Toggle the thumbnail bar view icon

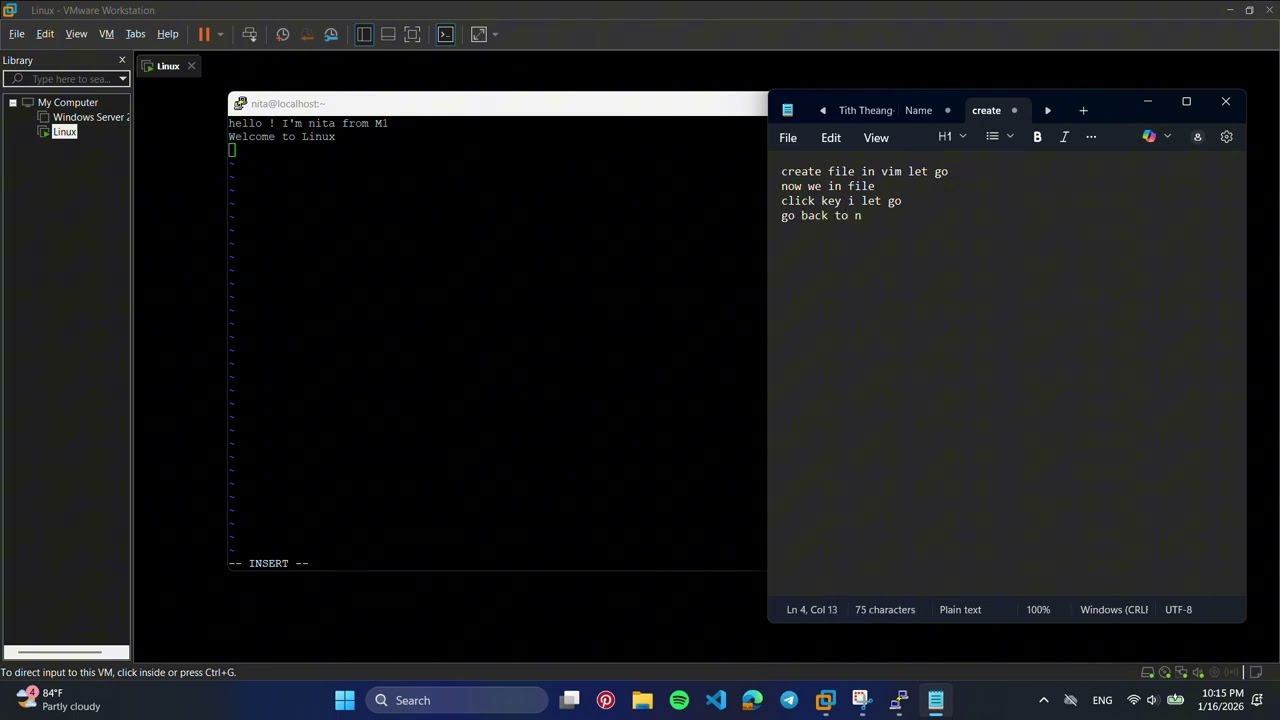pos(388,34)
